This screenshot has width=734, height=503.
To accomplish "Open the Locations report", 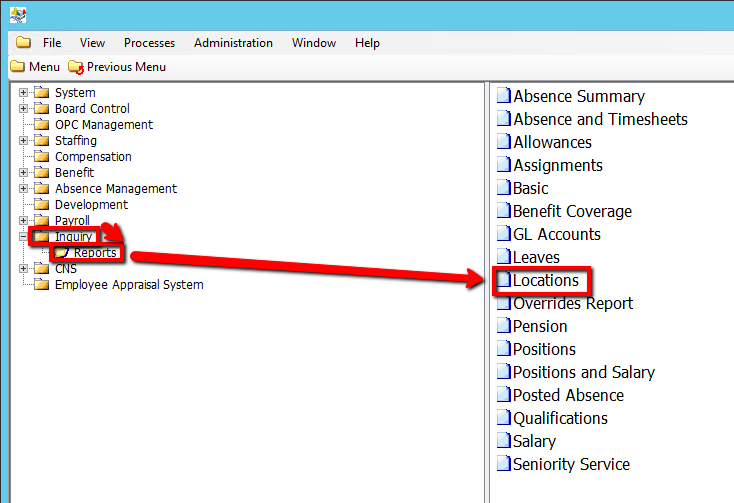I will tap(545, 281).
